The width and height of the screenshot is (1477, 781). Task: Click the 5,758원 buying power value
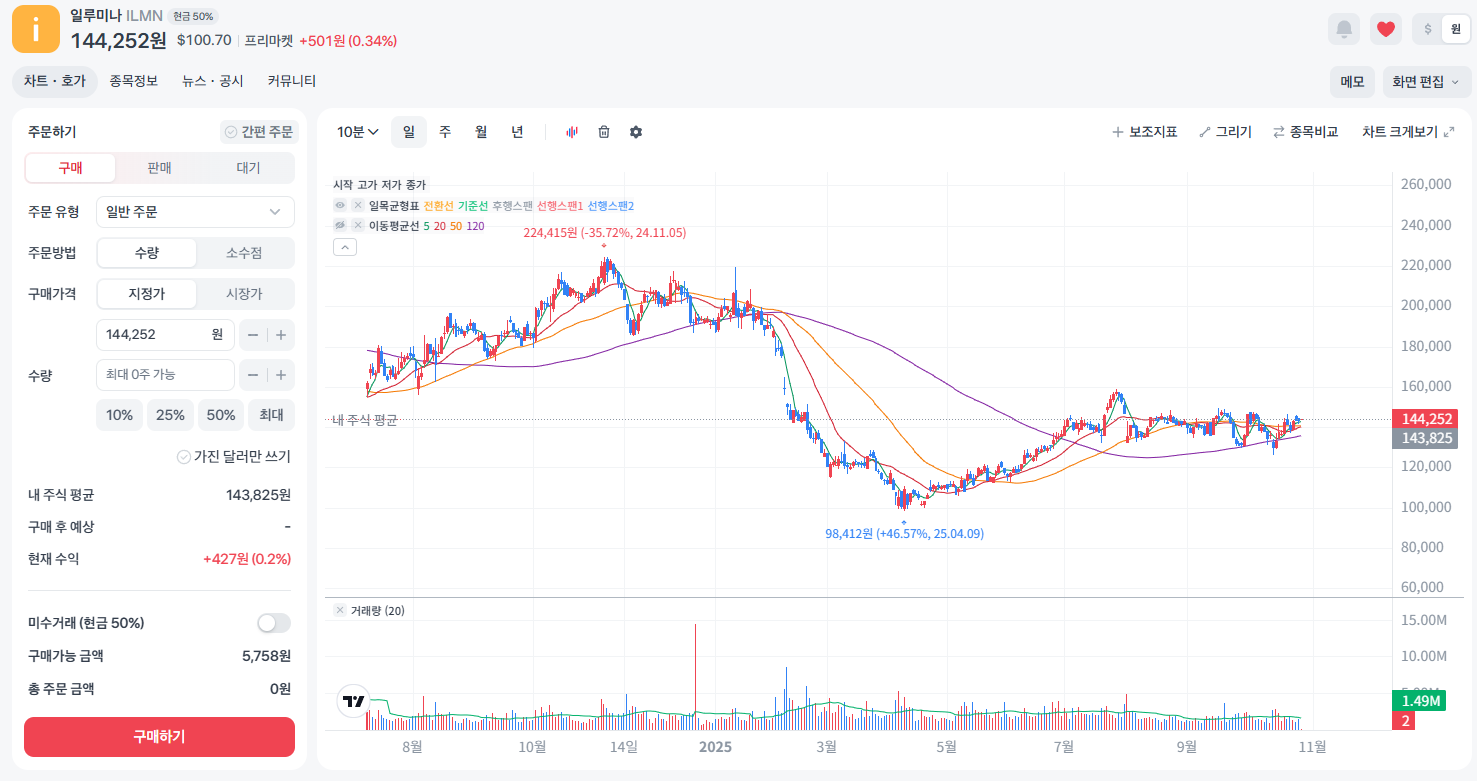(266, 656)
